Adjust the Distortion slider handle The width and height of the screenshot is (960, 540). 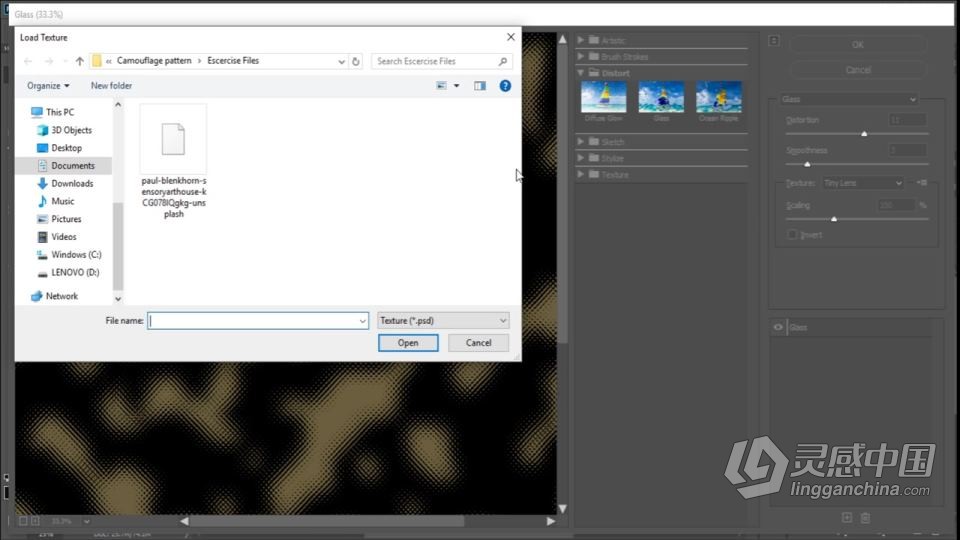[864, 133]
